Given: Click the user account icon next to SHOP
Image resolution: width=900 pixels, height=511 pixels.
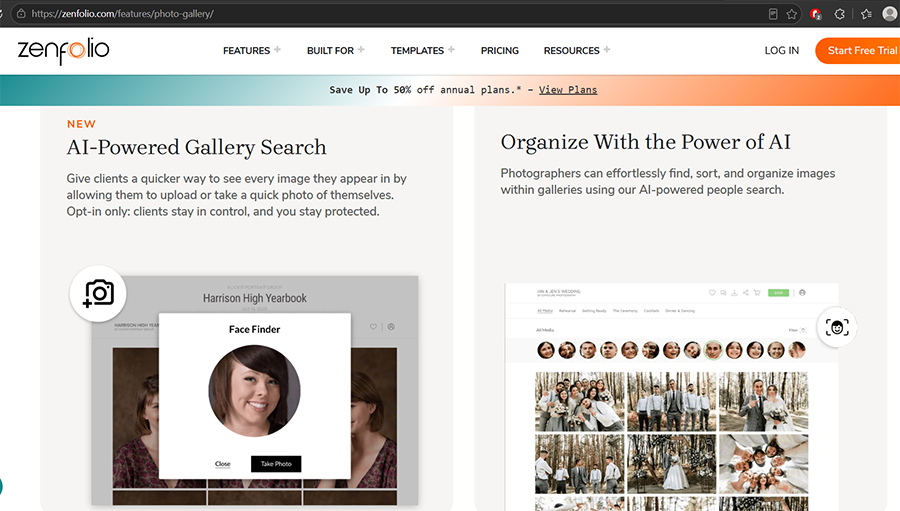Looking at the screenshot, I should [802, 292].
